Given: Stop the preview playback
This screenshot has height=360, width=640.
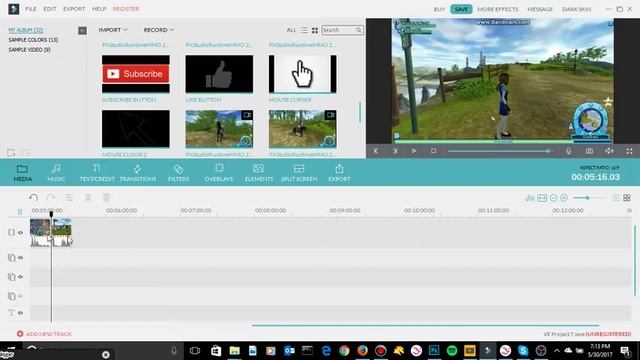Looking at the screenshot, I should [433, 151].
